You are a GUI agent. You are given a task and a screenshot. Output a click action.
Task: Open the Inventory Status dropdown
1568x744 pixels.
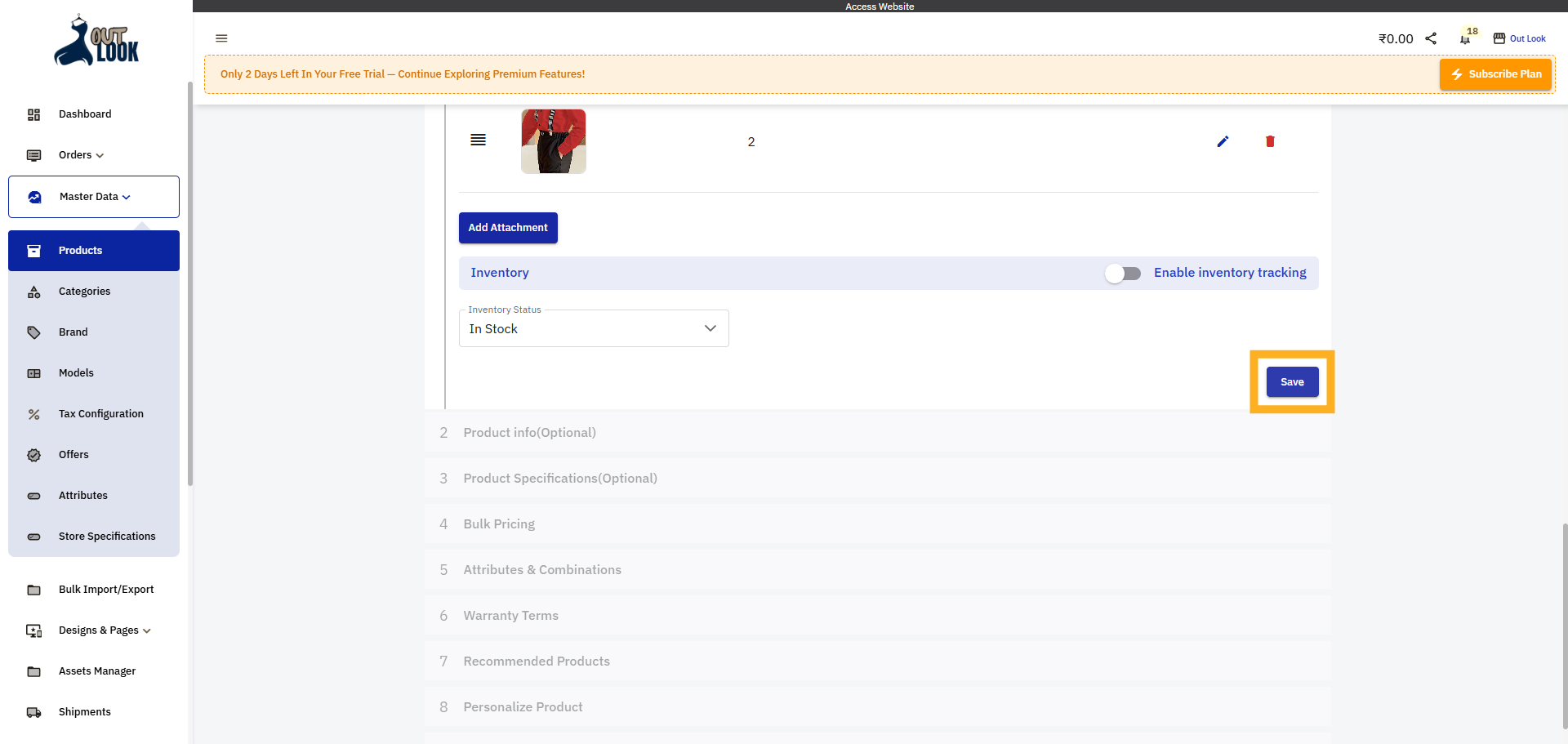594,328
